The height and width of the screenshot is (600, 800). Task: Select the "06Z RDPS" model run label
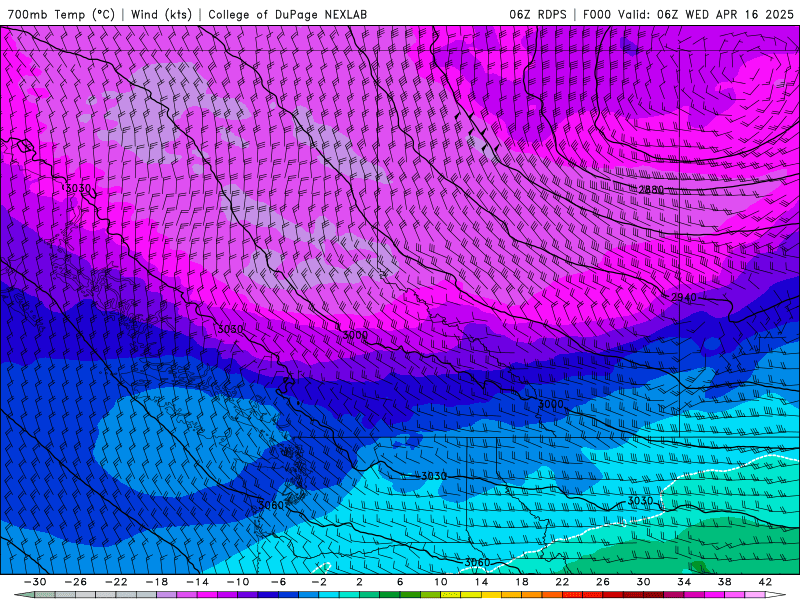538,14
